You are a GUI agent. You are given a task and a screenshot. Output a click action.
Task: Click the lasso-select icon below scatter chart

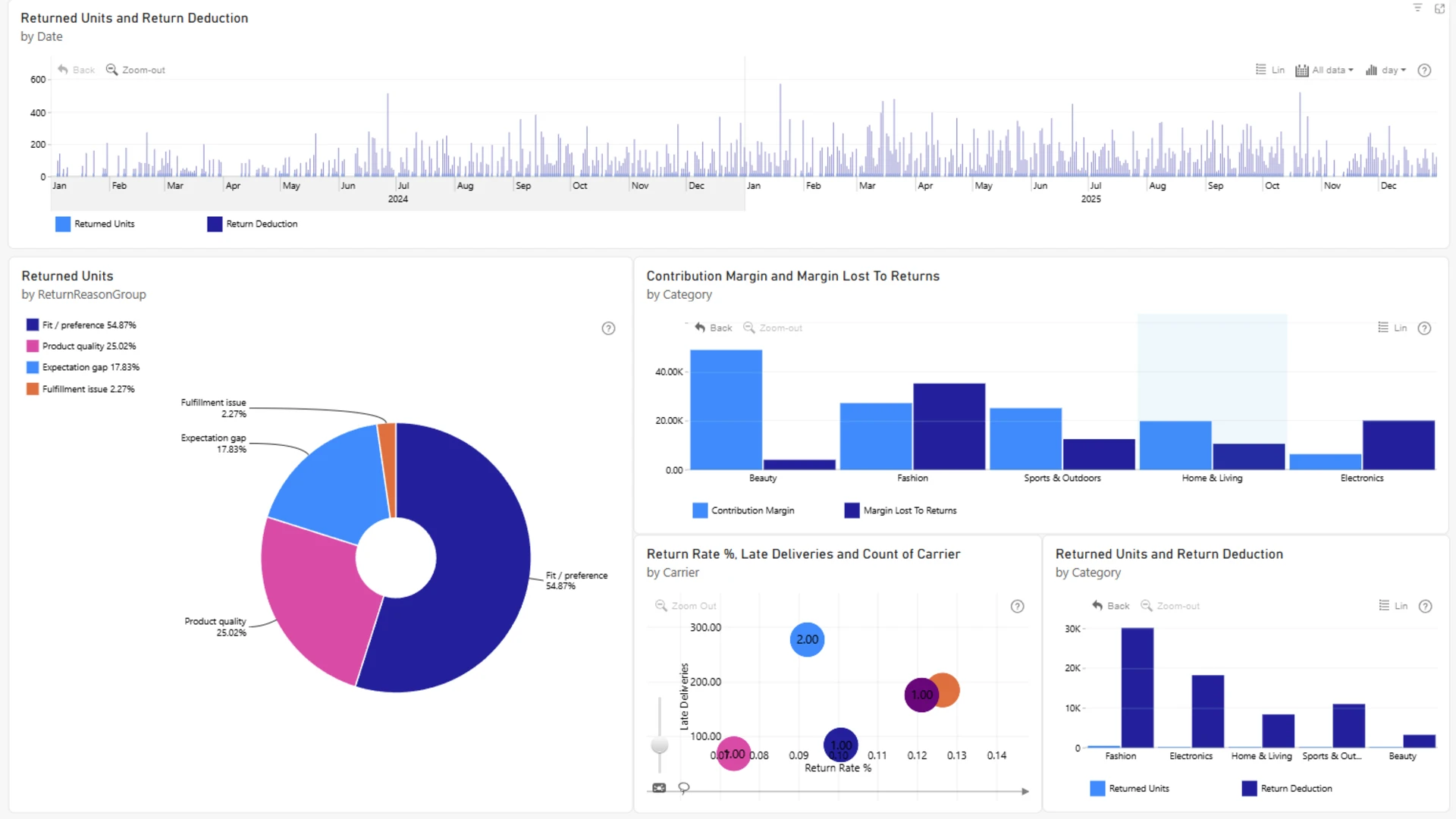pyautogui.click(x=683, y=788)
